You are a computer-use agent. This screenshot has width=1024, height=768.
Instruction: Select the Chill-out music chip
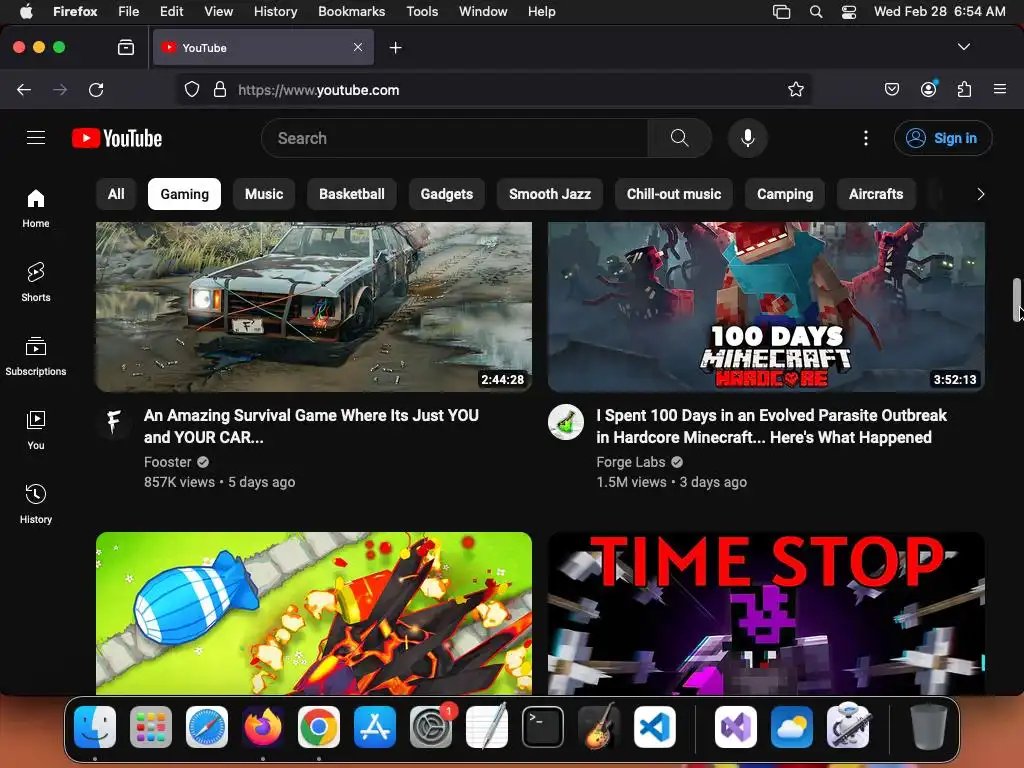(x=674, y=194)
